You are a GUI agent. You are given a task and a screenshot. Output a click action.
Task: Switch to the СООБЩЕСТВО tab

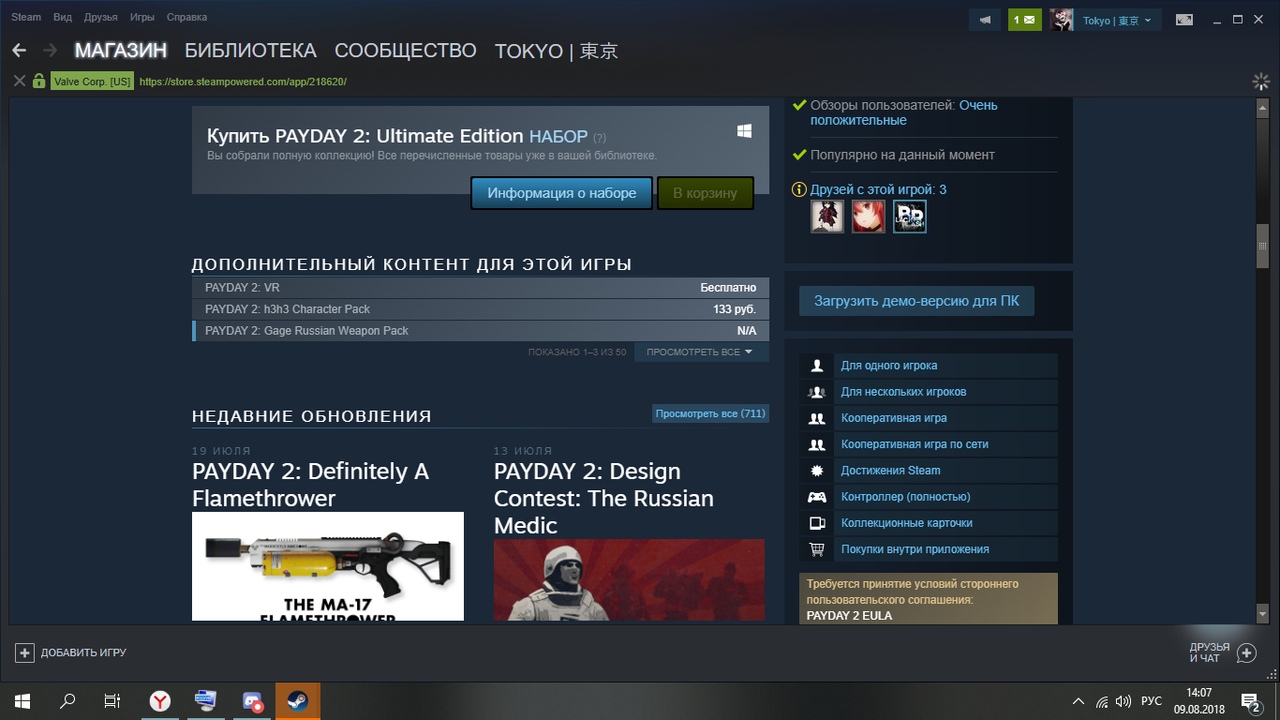405,51
